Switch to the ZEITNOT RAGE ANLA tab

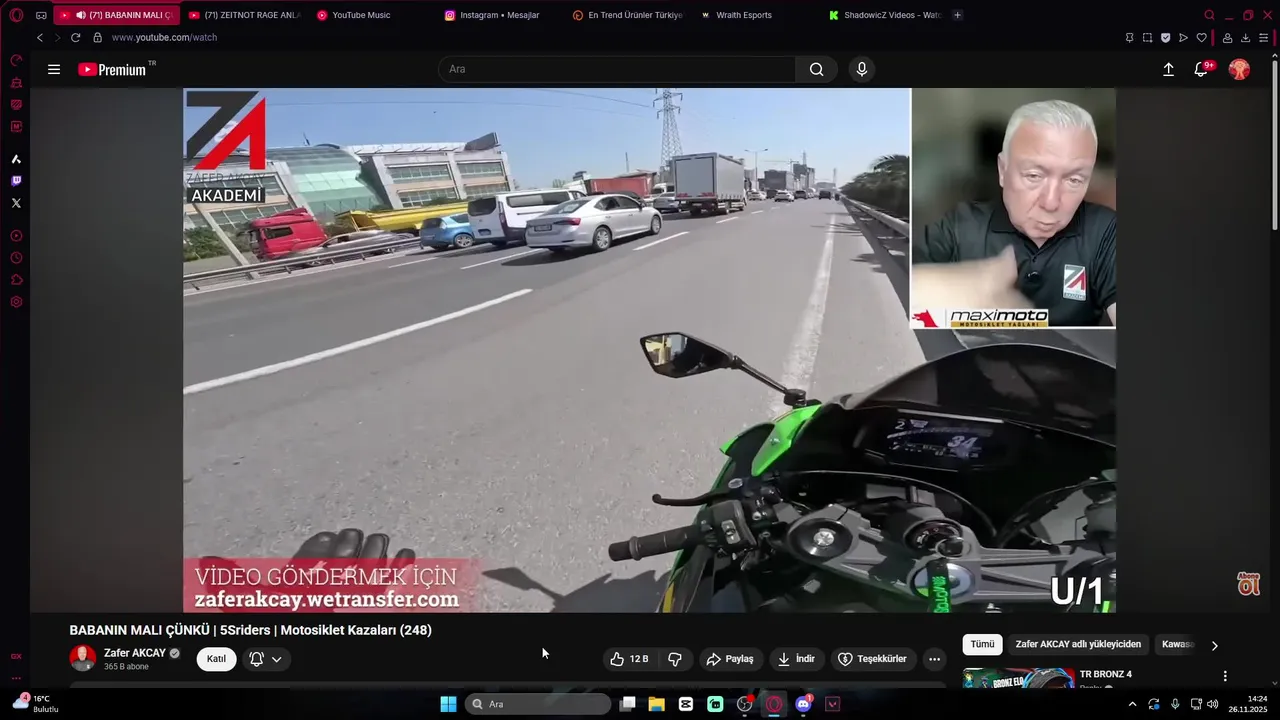pyautogui.click(x=245, y=15)
